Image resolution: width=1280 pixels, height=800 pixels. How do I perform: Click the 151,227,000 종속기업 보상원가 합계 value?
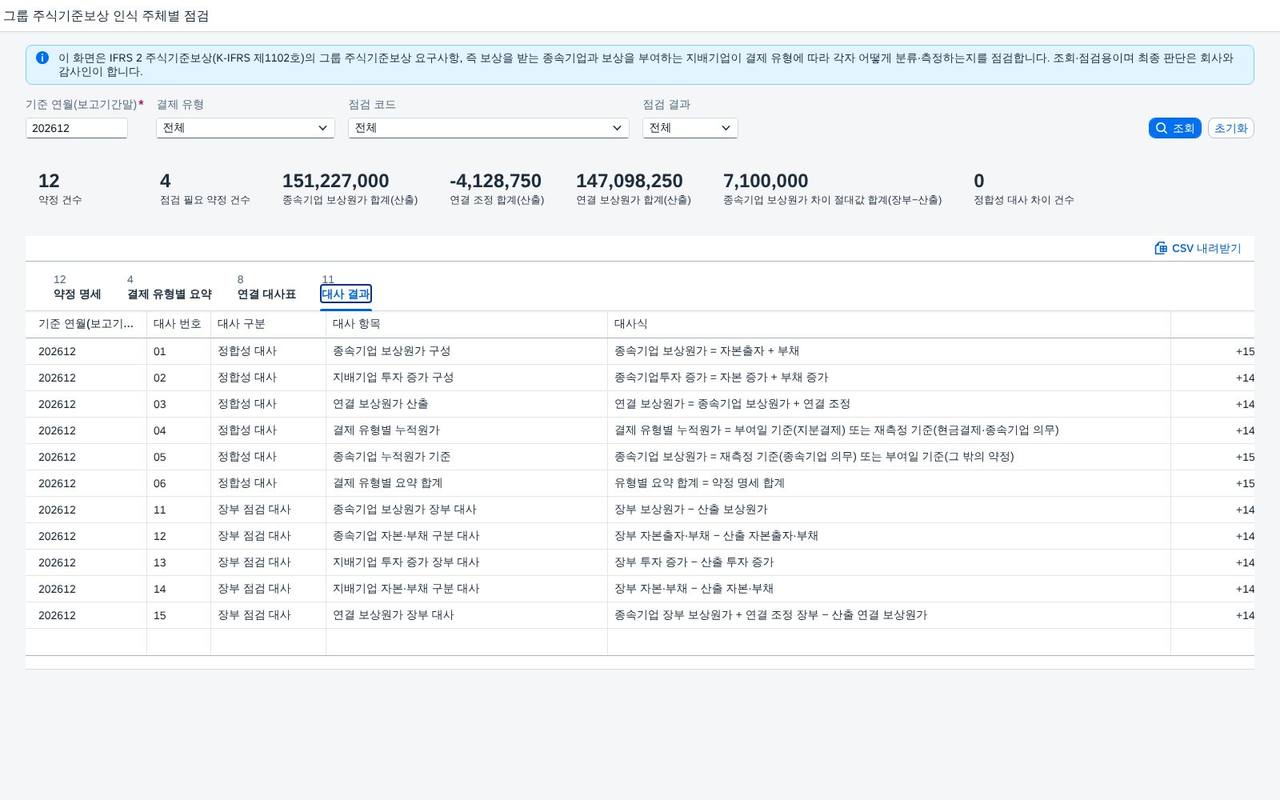pyautogui.click(x=336, y=181)
